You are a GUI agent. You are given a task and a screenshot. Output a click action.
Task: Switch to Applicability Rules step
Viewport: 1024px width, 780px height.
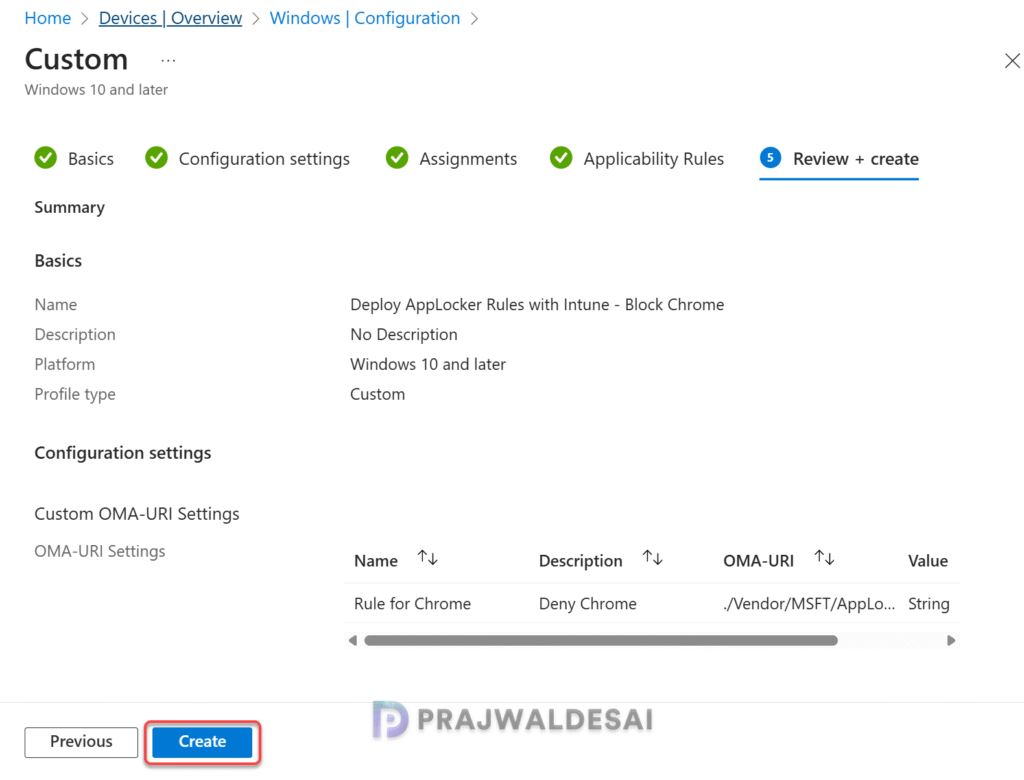[x=653, y=159]
